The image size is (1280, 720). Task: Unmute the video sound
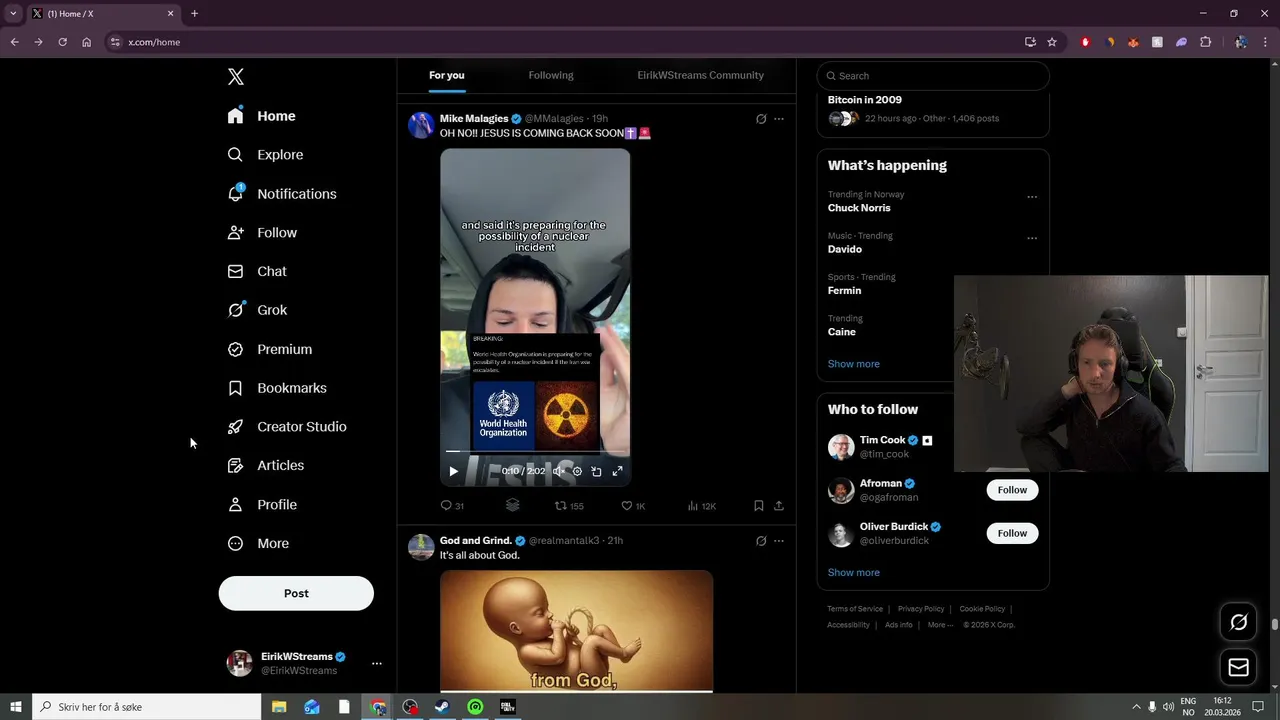pos(559,471)
